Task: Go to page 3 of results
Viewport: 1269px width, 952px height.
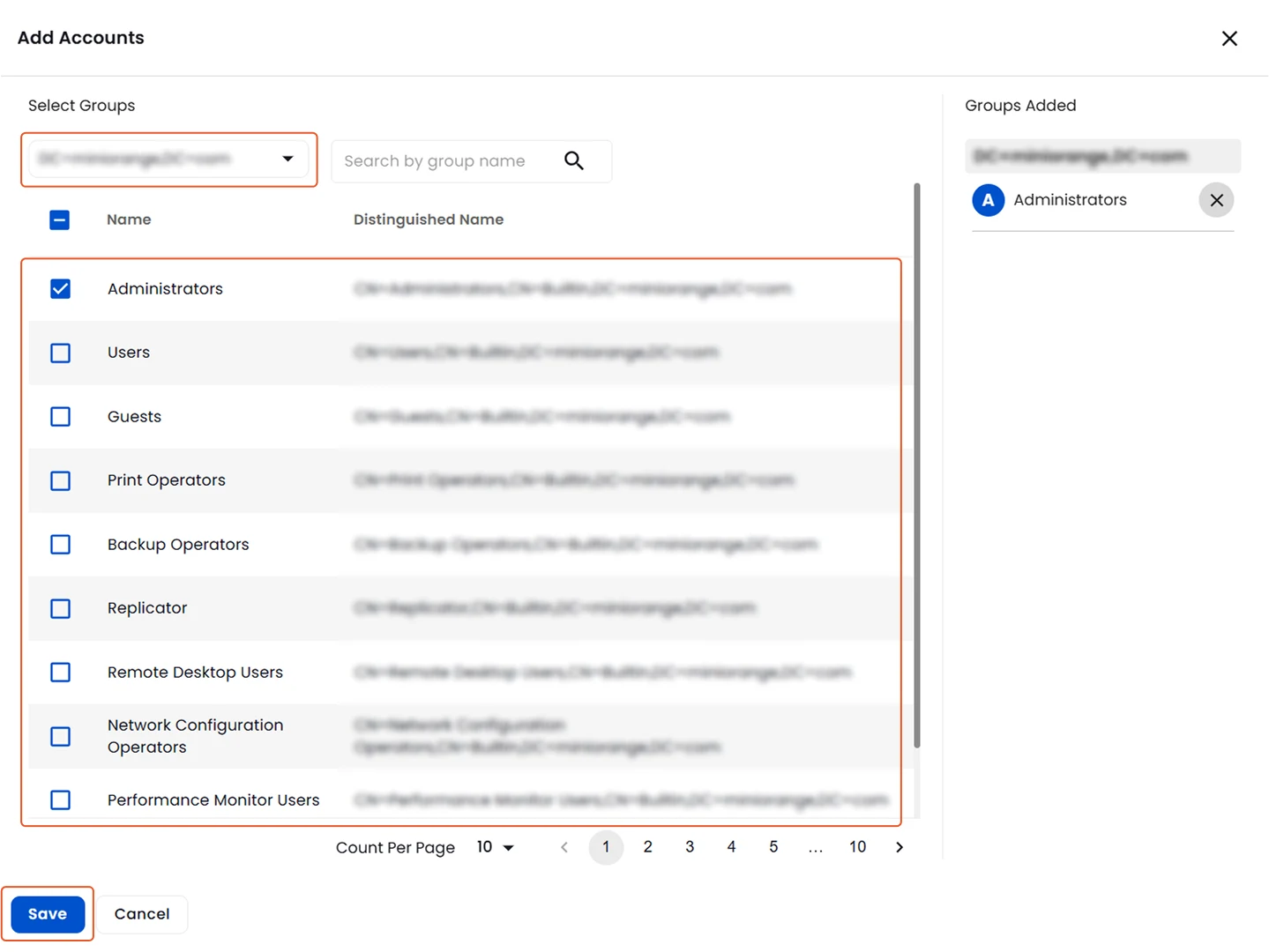Action: (x=689, y=847)
